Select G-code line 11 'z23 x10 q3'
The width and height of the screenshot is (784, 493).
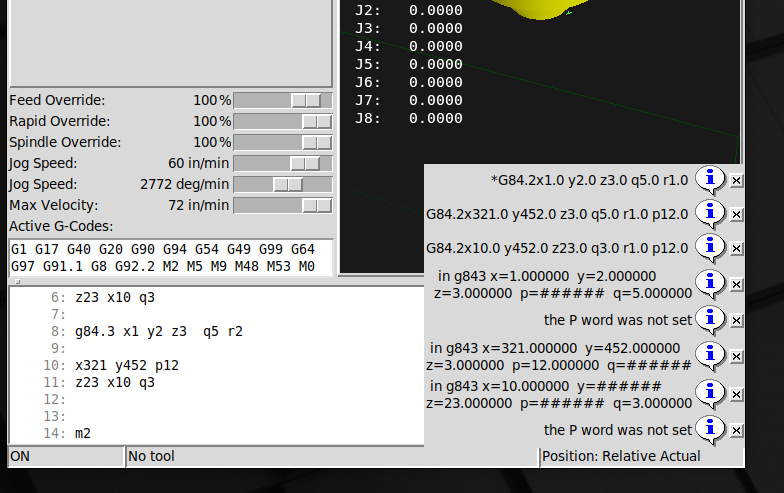point(115,382)
